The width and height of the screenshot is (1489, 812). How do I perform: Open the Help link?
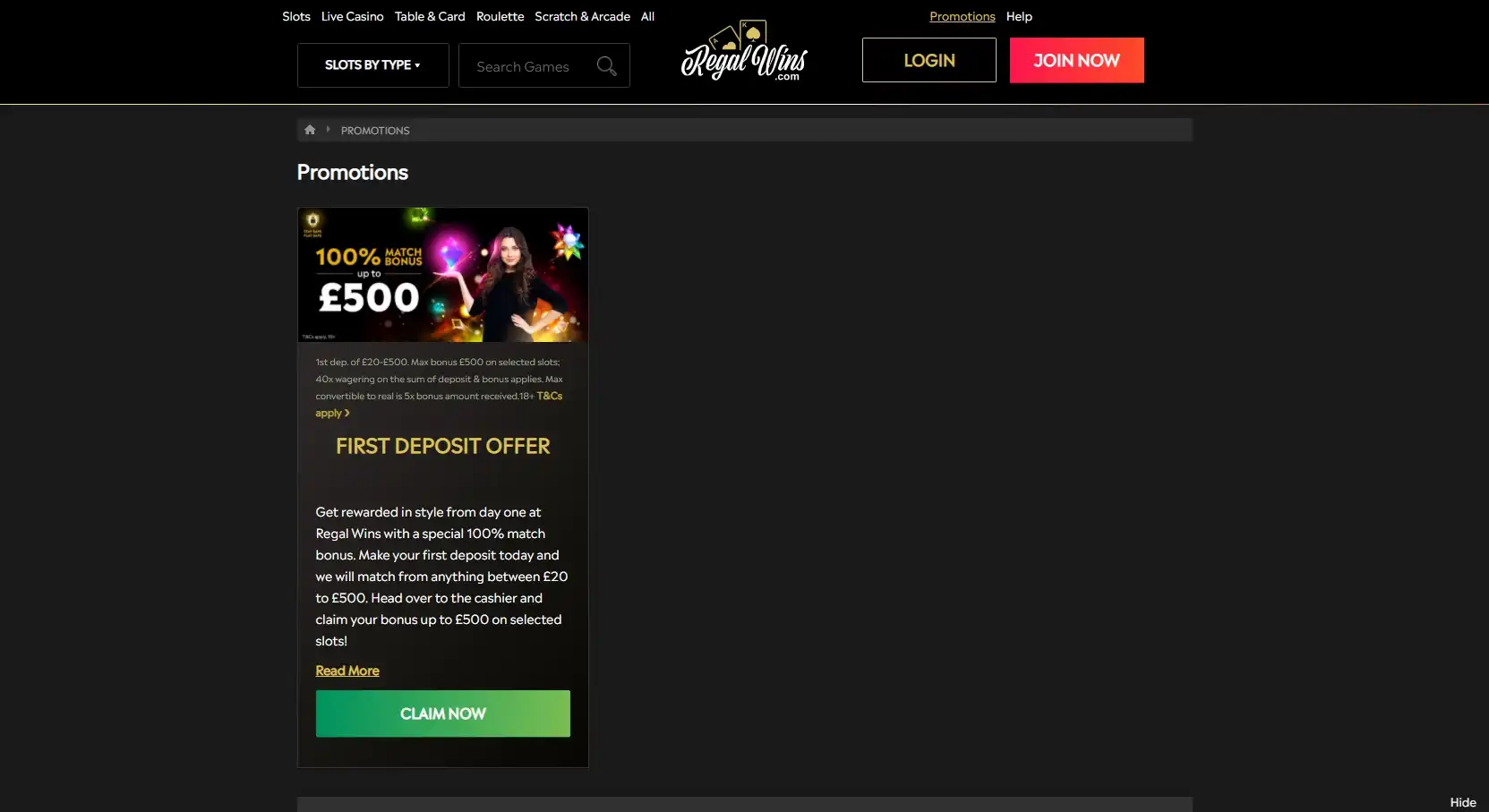click(1019, 16)
